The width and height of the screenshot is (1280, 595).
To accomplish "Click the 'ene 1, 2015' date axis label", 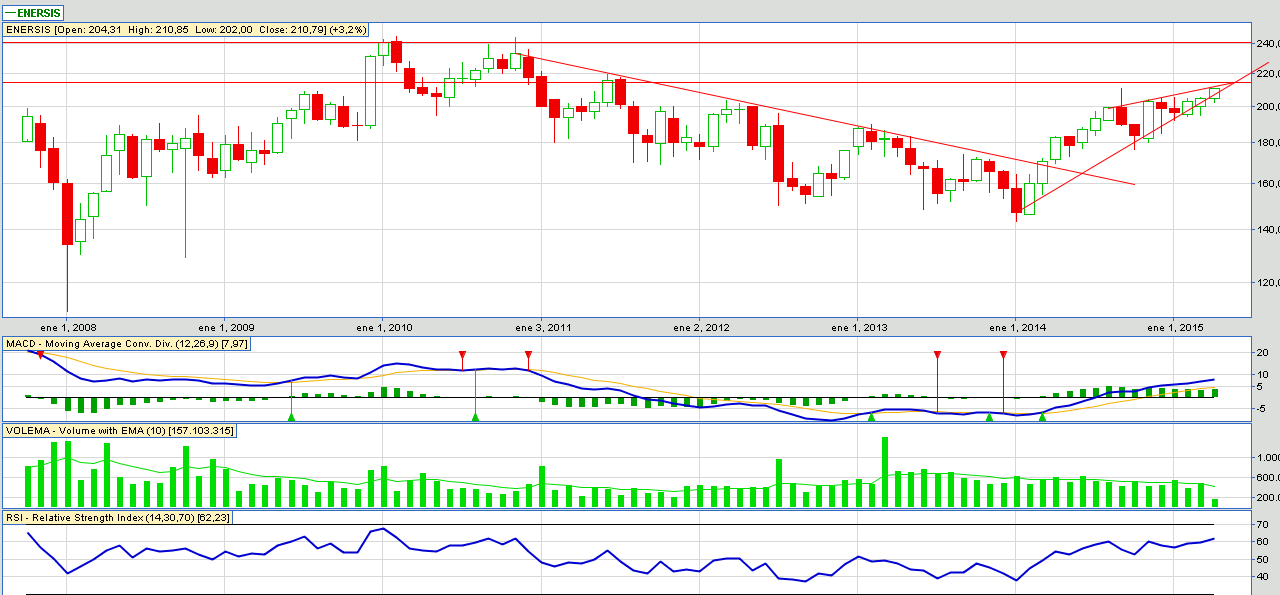I will click(x=1175, y=327).
